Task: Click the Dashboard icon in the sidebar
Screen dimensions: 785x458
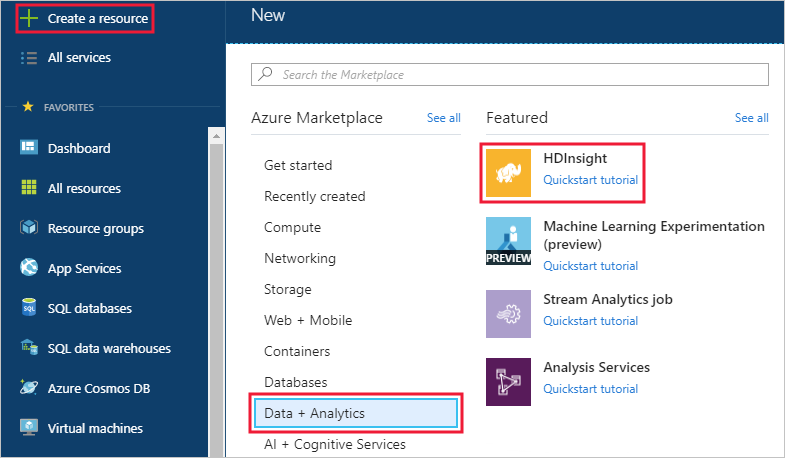Action: [29, 148]
